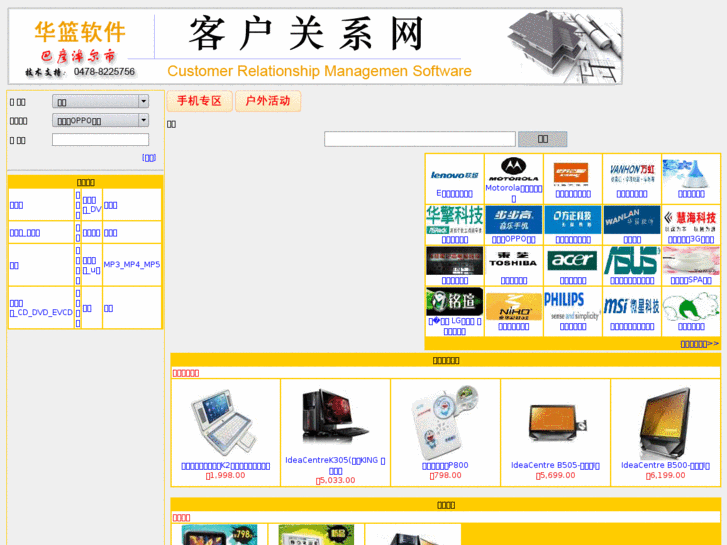727x545 pixels.
Task: Open the Toshiba brand logo
Action: tap(513, 259)
